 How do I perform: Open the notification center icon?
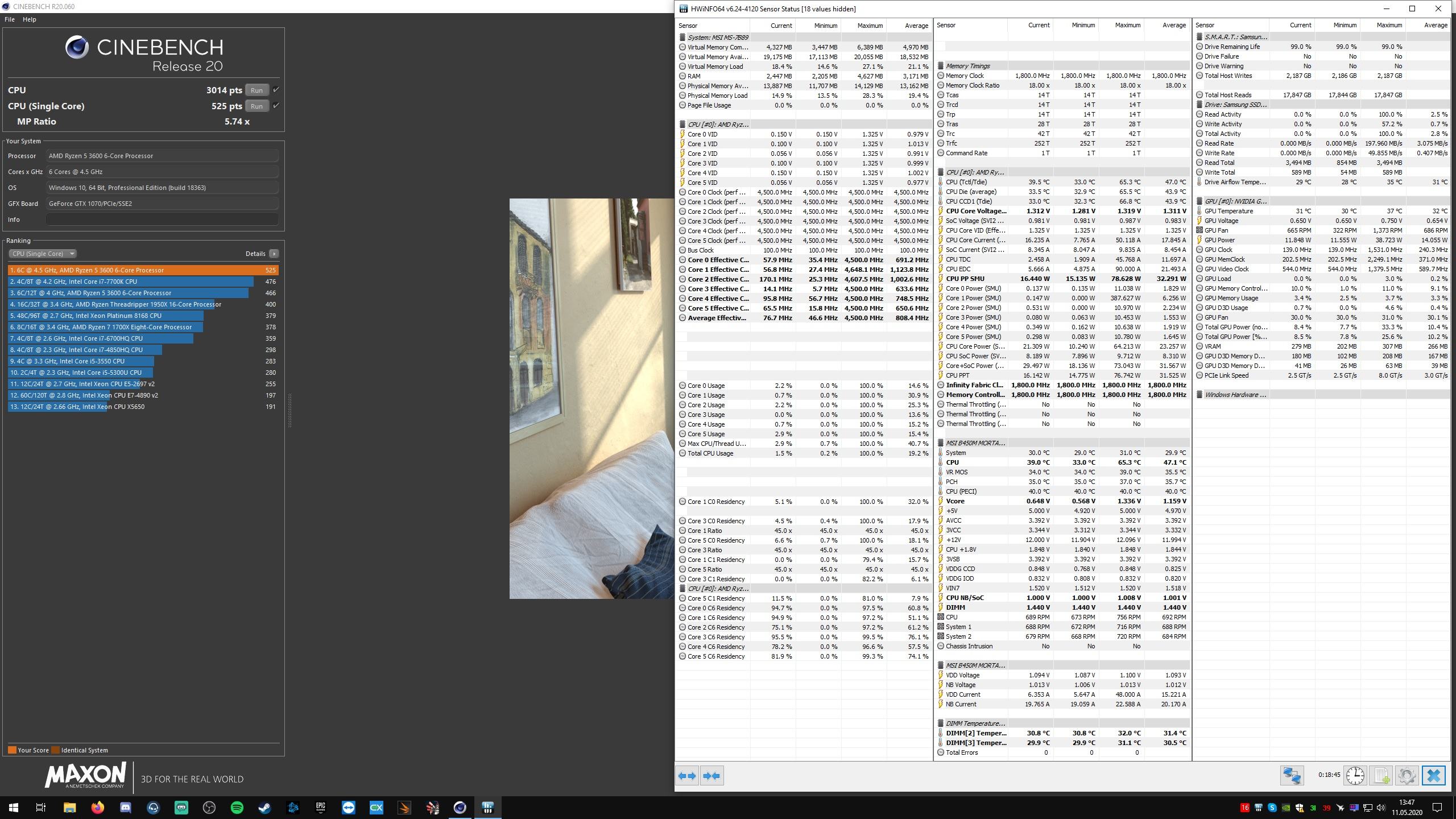(x=1437, y=808)
